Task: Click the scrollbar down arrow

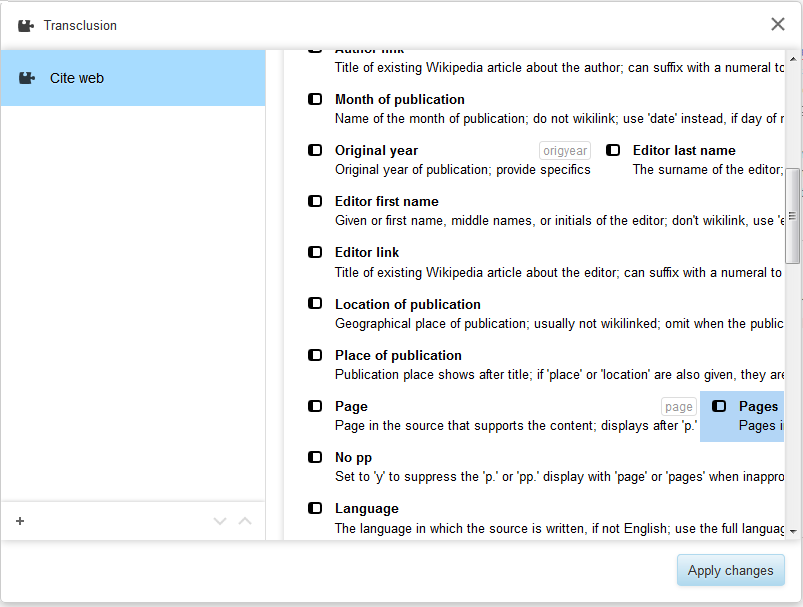Action: pos(793,532)
